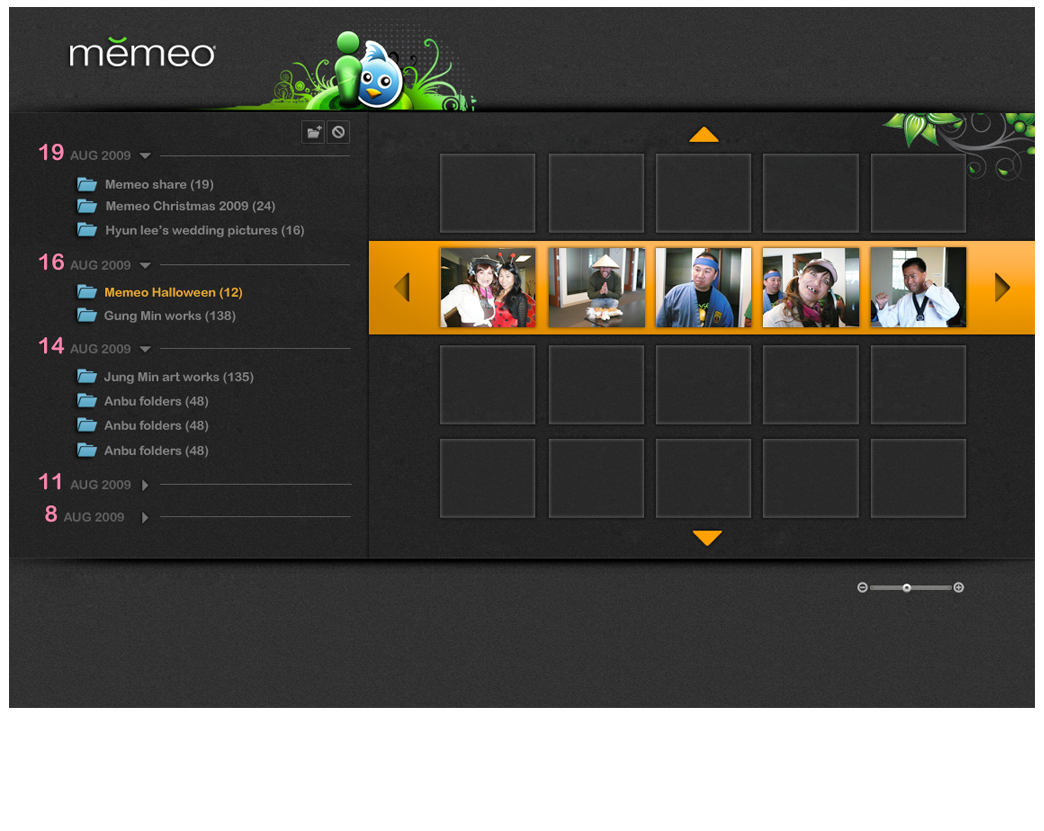Open photo of man in straw hat
The width and height of the screenshot is (1044, 831).
pyautogui.click(x=596, y=288)
